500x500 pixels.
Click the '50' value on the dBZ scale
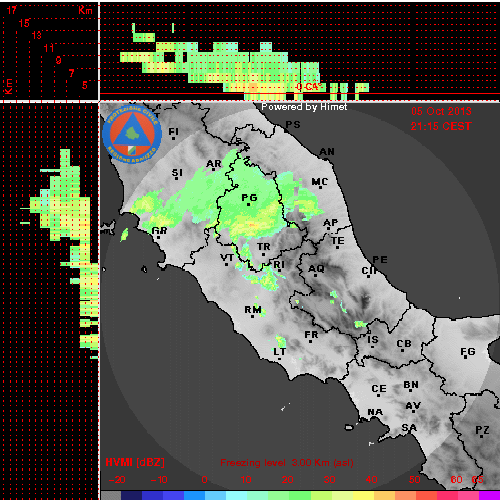point(414,480)
